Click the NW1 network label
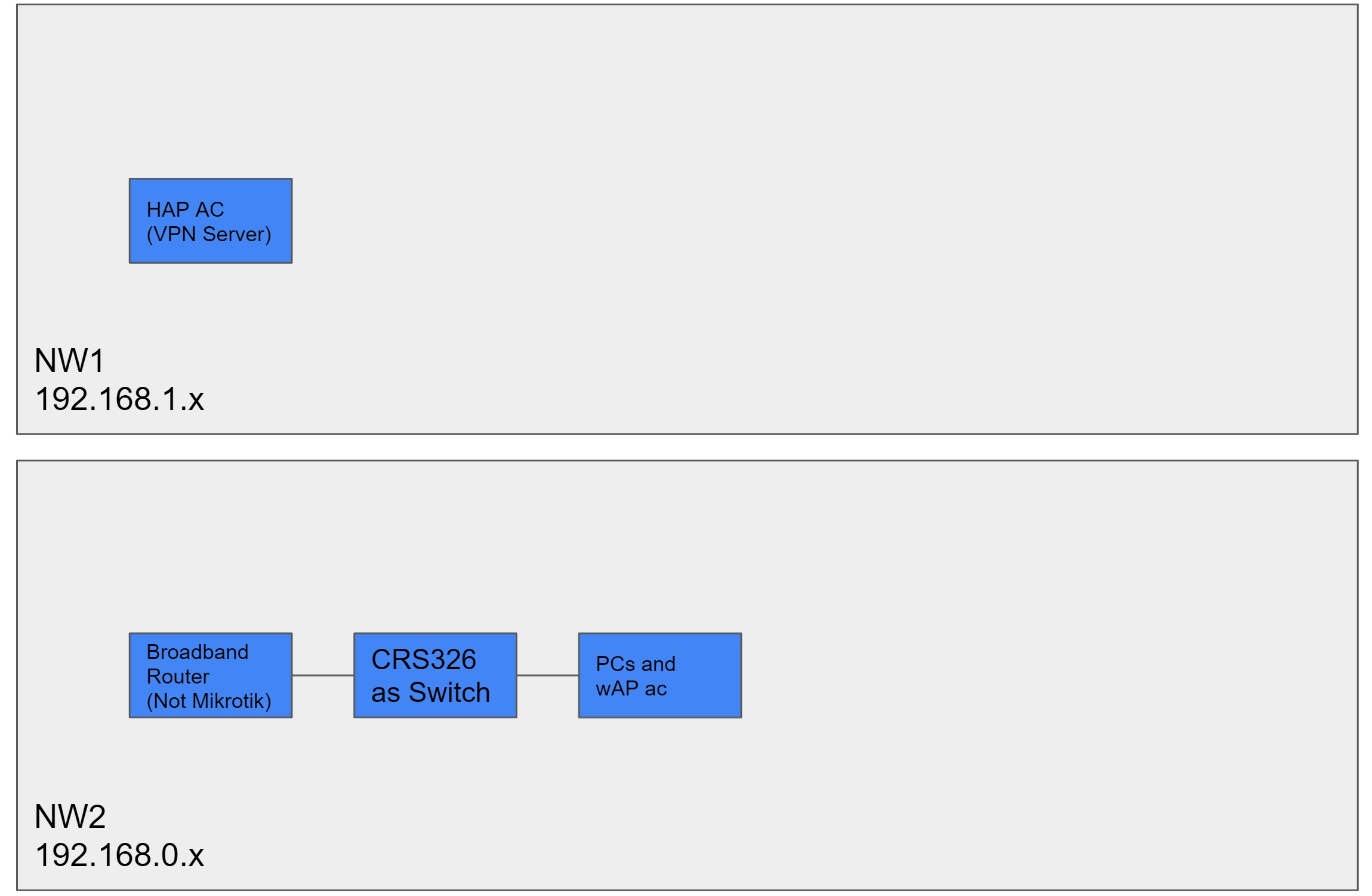This screenshot has height=896, width=1372. [70, 361]
